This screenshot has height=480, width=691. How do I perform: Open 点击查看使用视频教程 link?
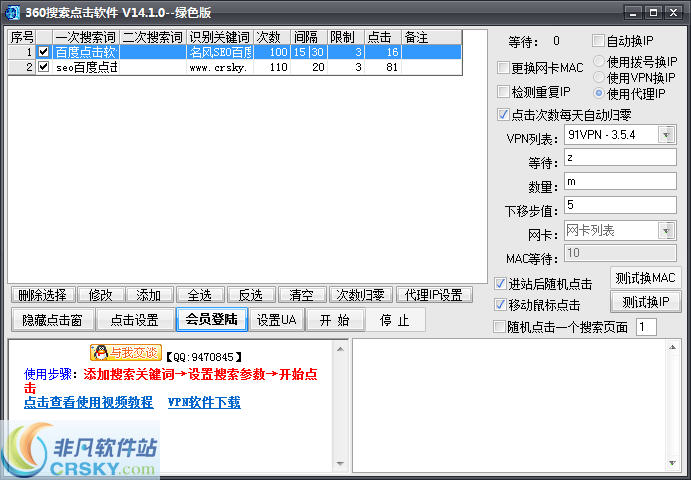[x=89, y=402]
